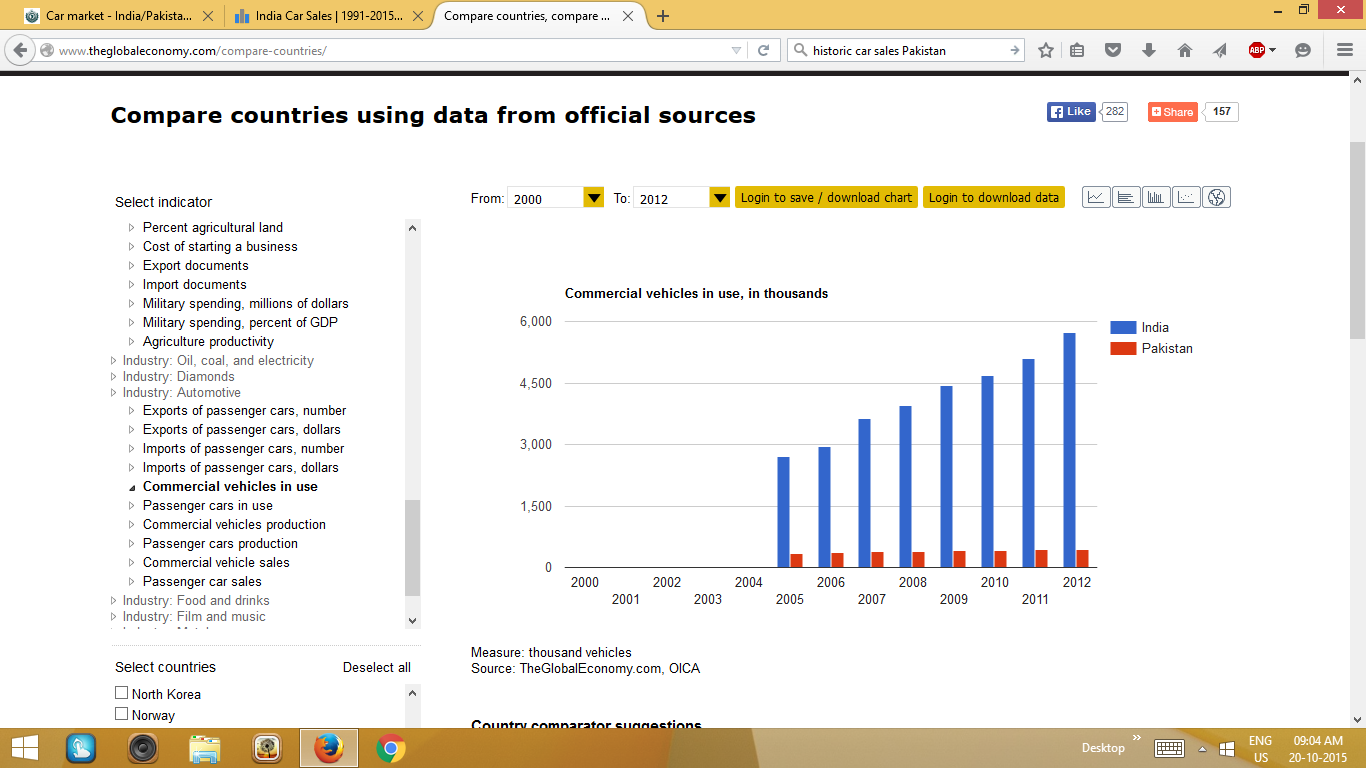This screenshot has width=1366, height=768.
Task: Open Windows Start menu
Action: [24, 748]
